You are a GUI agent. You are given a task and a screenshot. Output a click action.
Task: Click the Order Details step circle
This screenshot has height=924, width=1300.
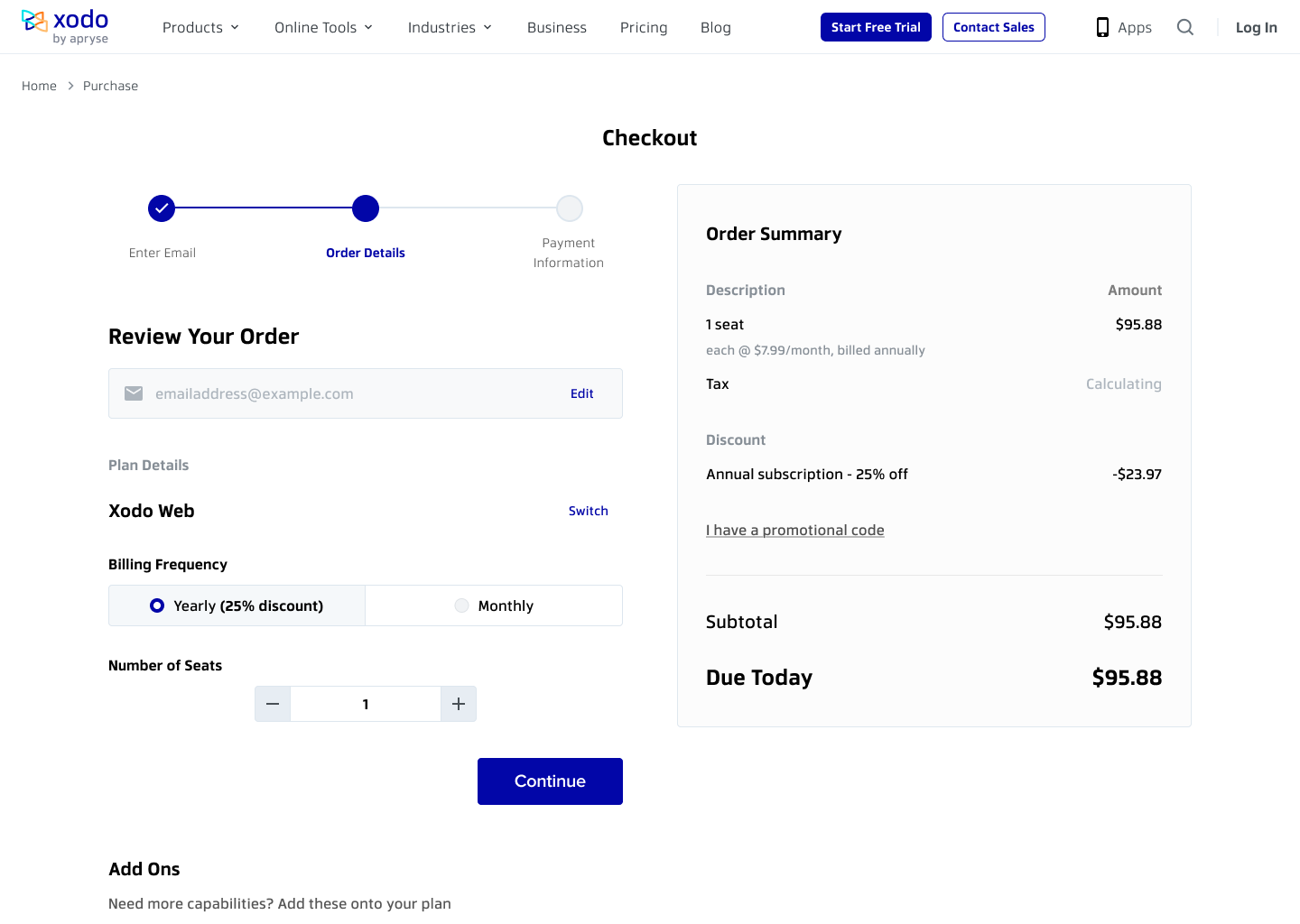click(x=366, y=208)
